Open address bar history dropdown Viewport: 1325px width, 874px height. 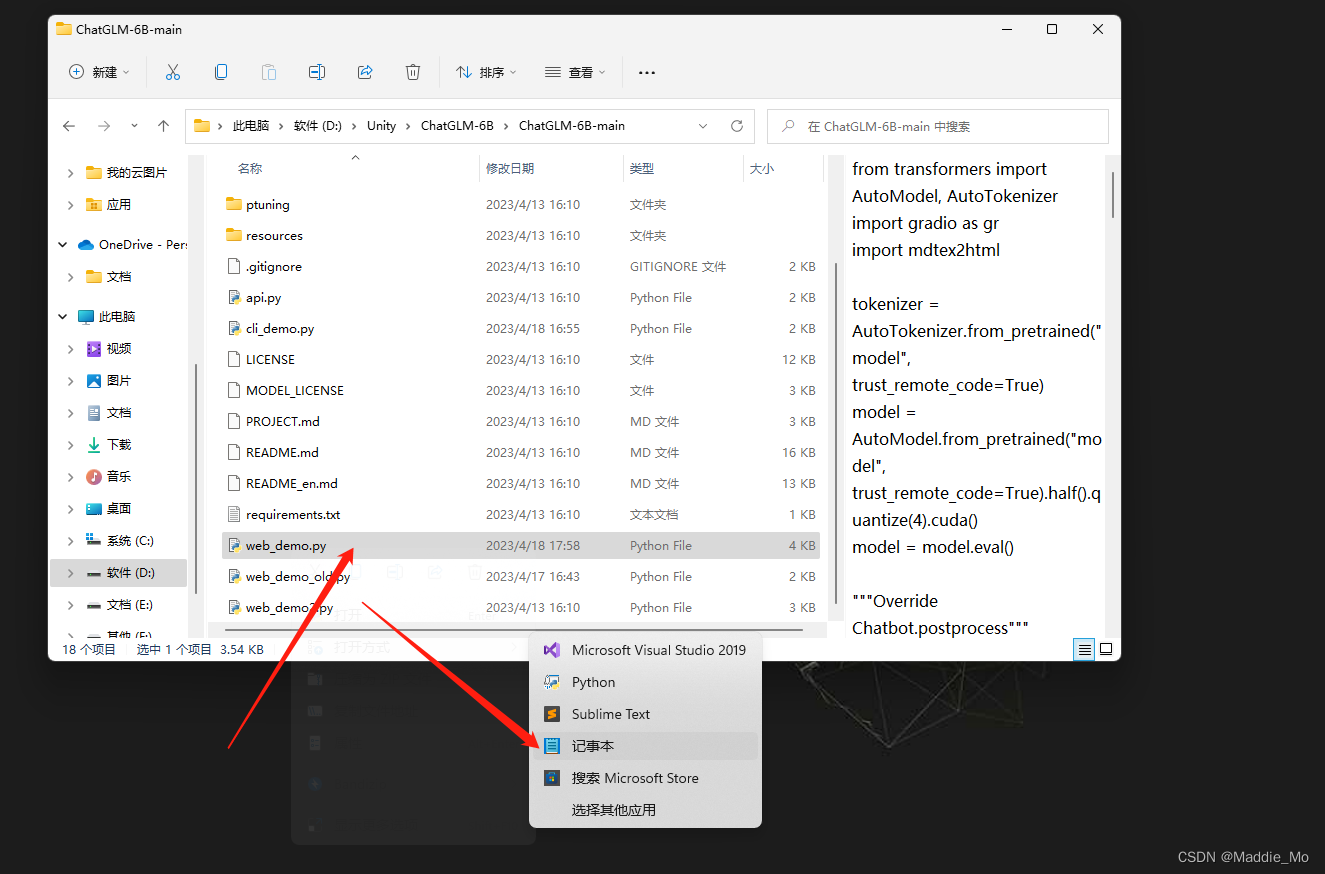[703, 126]
